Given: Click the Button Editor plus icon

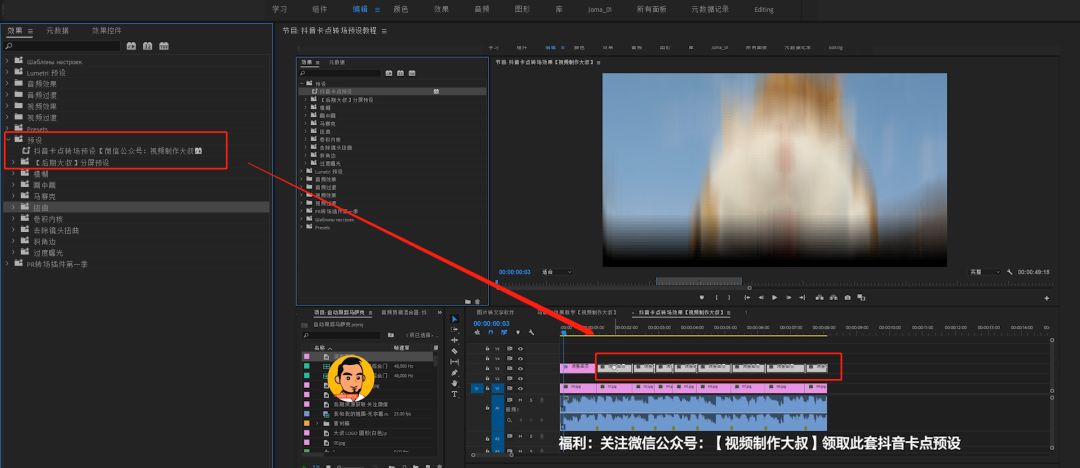Looking at the screenshot, I should pos(1047,298).
